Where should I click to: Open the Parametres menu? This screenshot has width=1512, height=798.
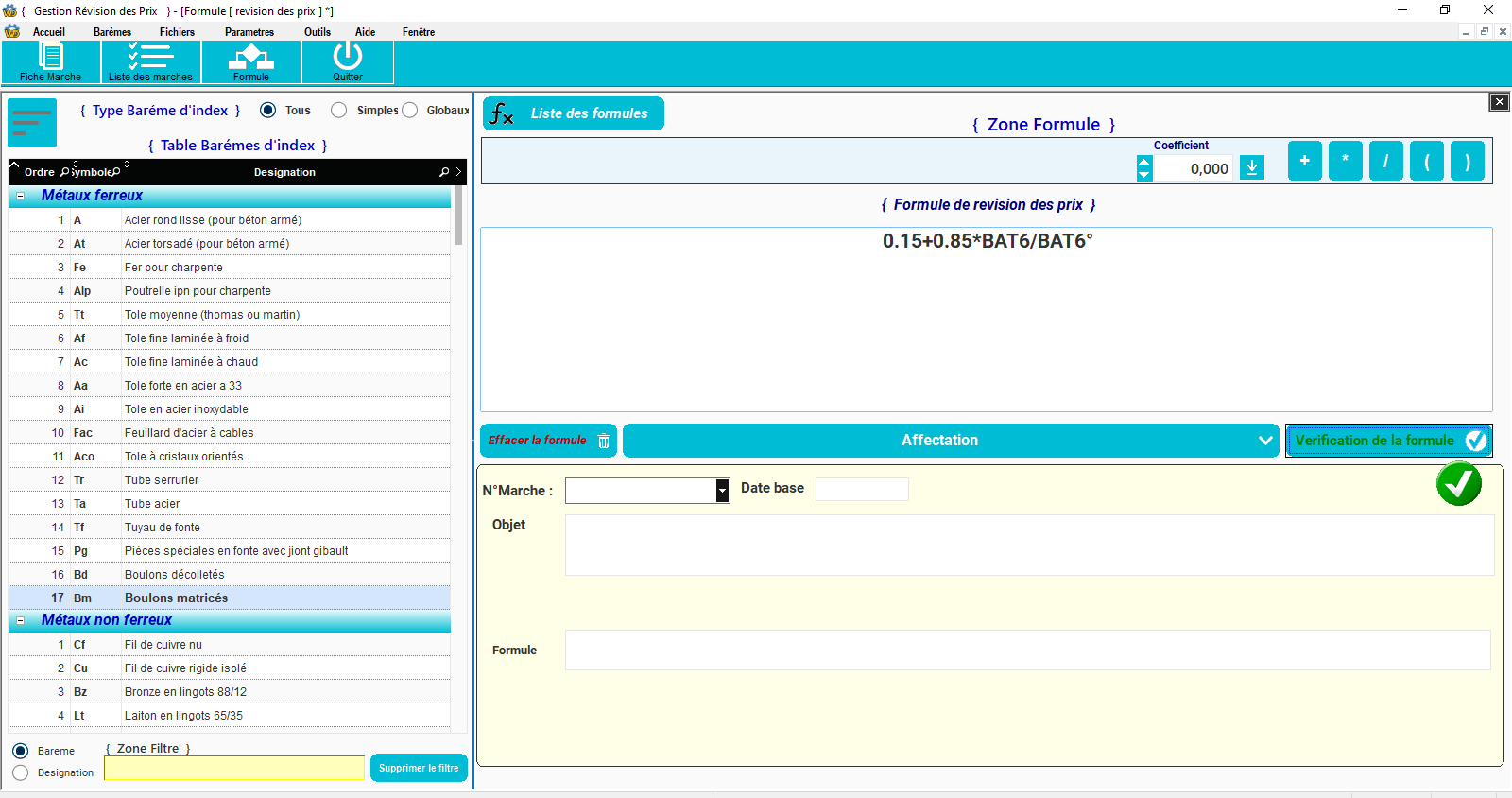pyautogui.click(x=249, y=32)
